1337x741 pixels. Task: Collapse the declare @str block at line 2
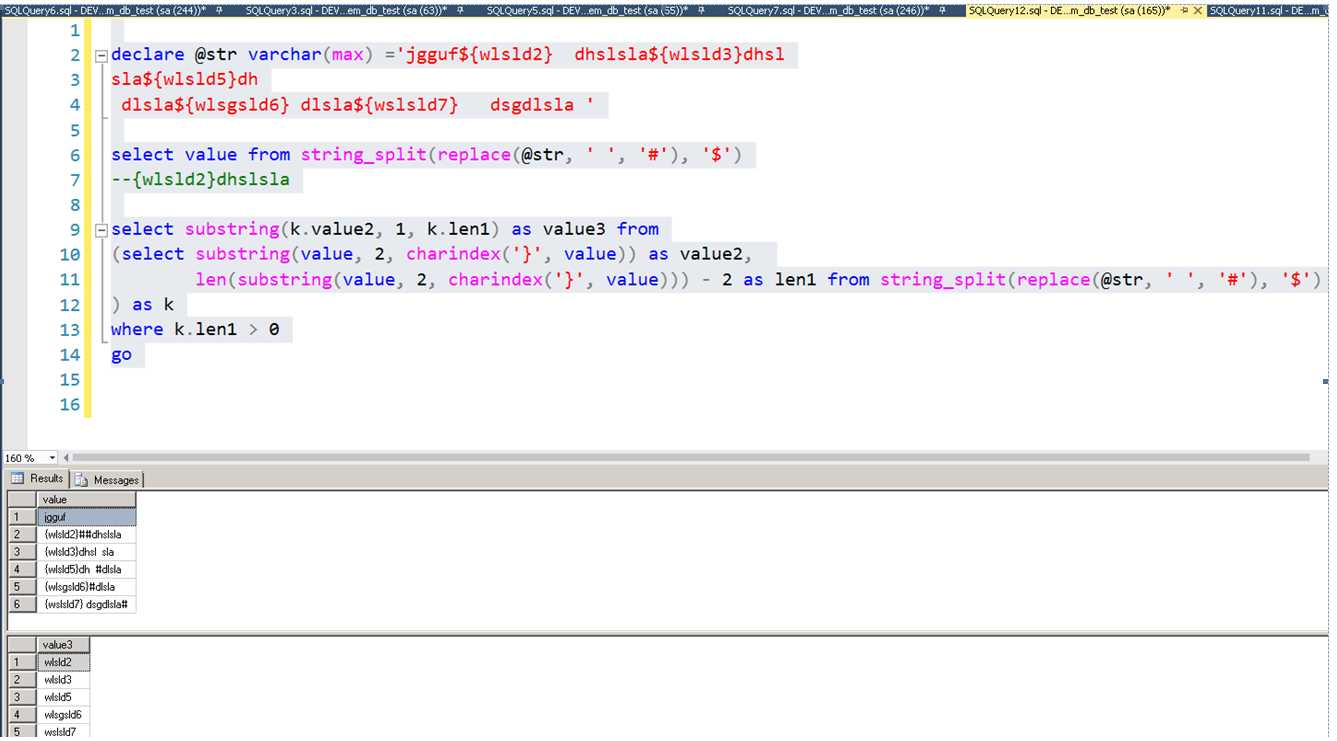click(101, 55)
